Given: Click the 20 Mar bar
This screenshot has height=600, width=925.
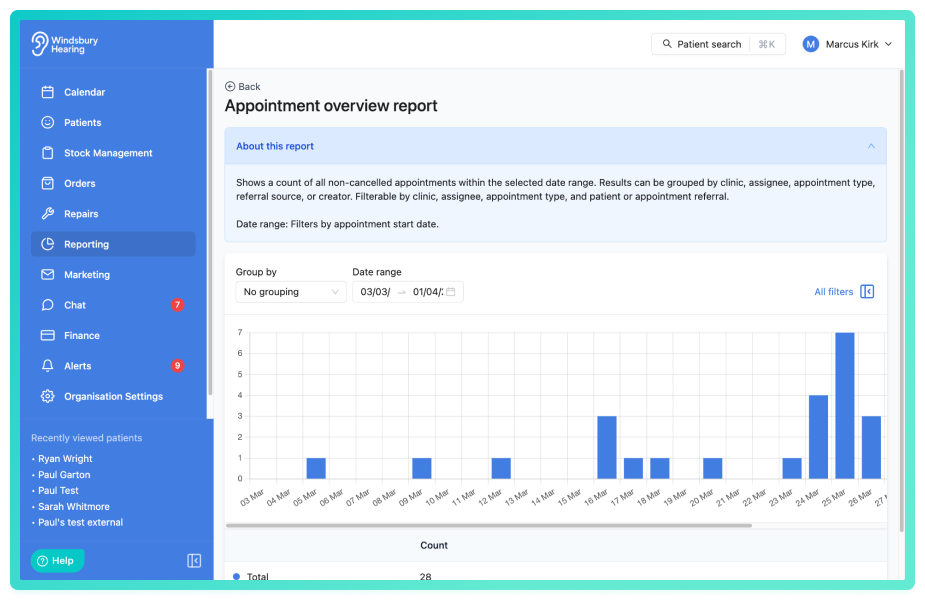Looking at the screenshot, I should pyautogui.click(x=713, y=468).
